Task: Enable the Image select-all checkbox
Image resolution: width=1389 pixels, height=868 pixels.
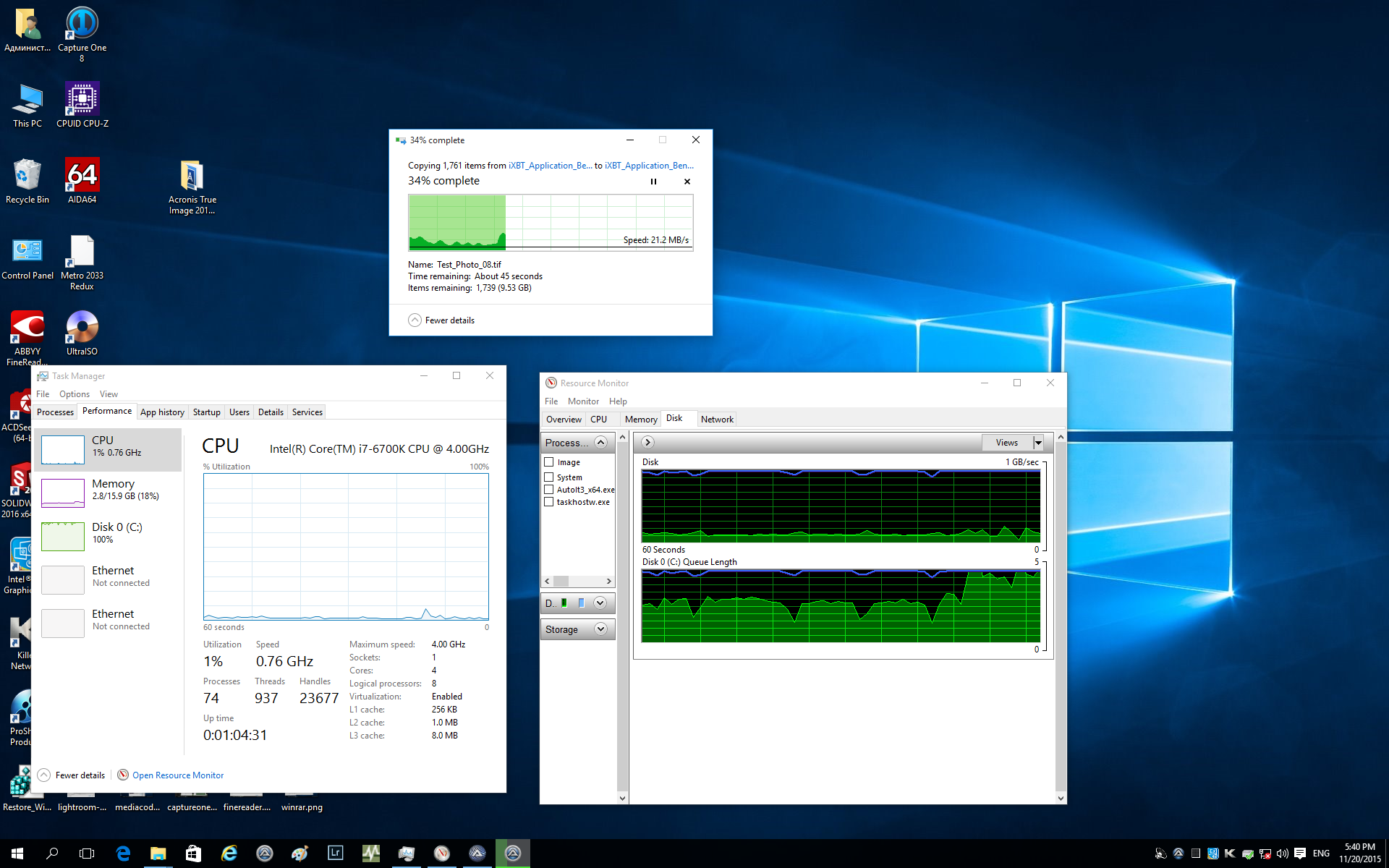Action: 549,462
